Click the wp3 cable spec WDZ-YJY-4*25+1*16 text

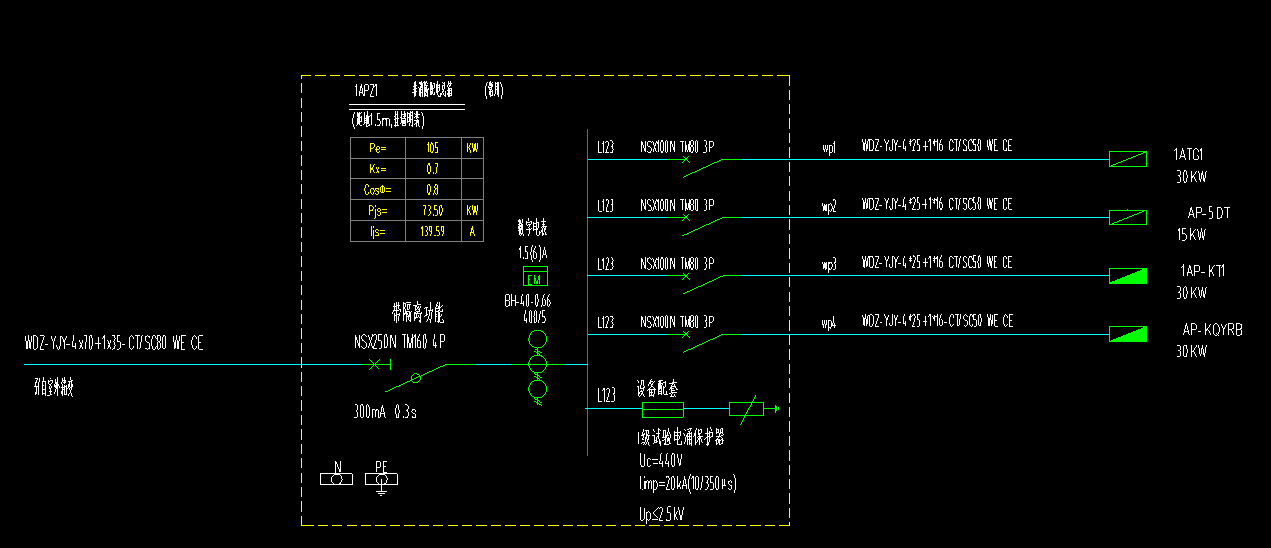pos(937,263)
